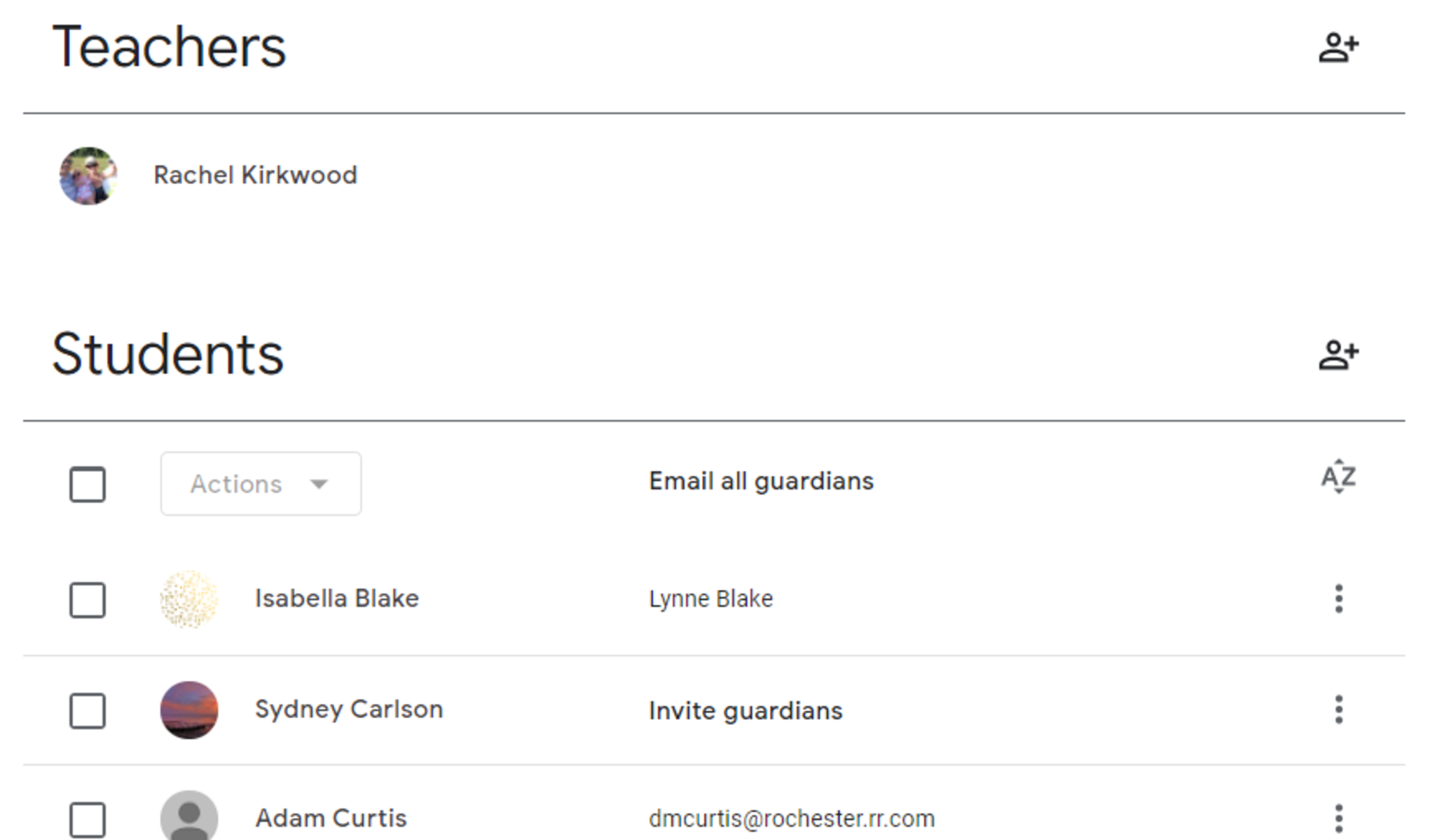Select Sydney Carlson's checkbox
Viewport: 1435px width, 840px height.
[88, 710]
